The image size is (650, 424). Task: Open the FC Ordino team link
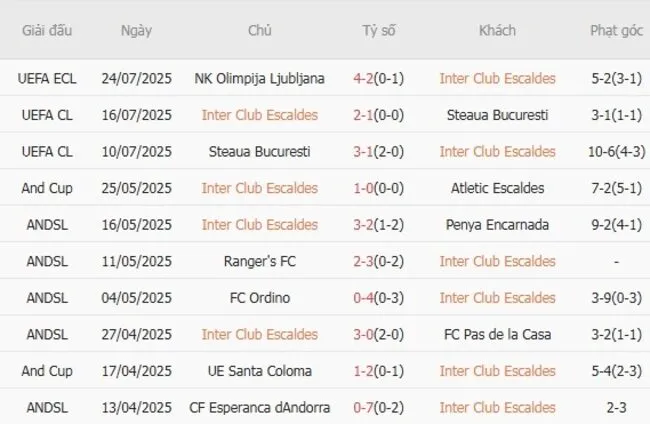(x=259, y=297)
